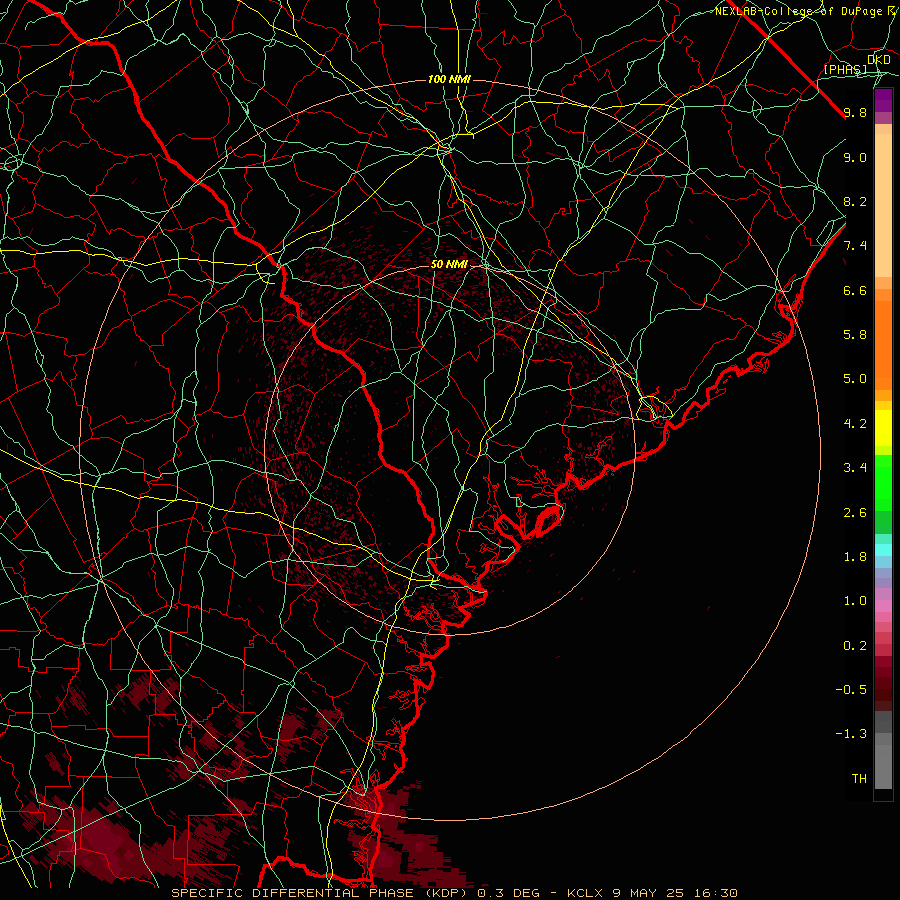Click the 9.8 value on the color scale
Viewport: 900px width, 900px height.
pyautogui.click(x=855, y=112)
